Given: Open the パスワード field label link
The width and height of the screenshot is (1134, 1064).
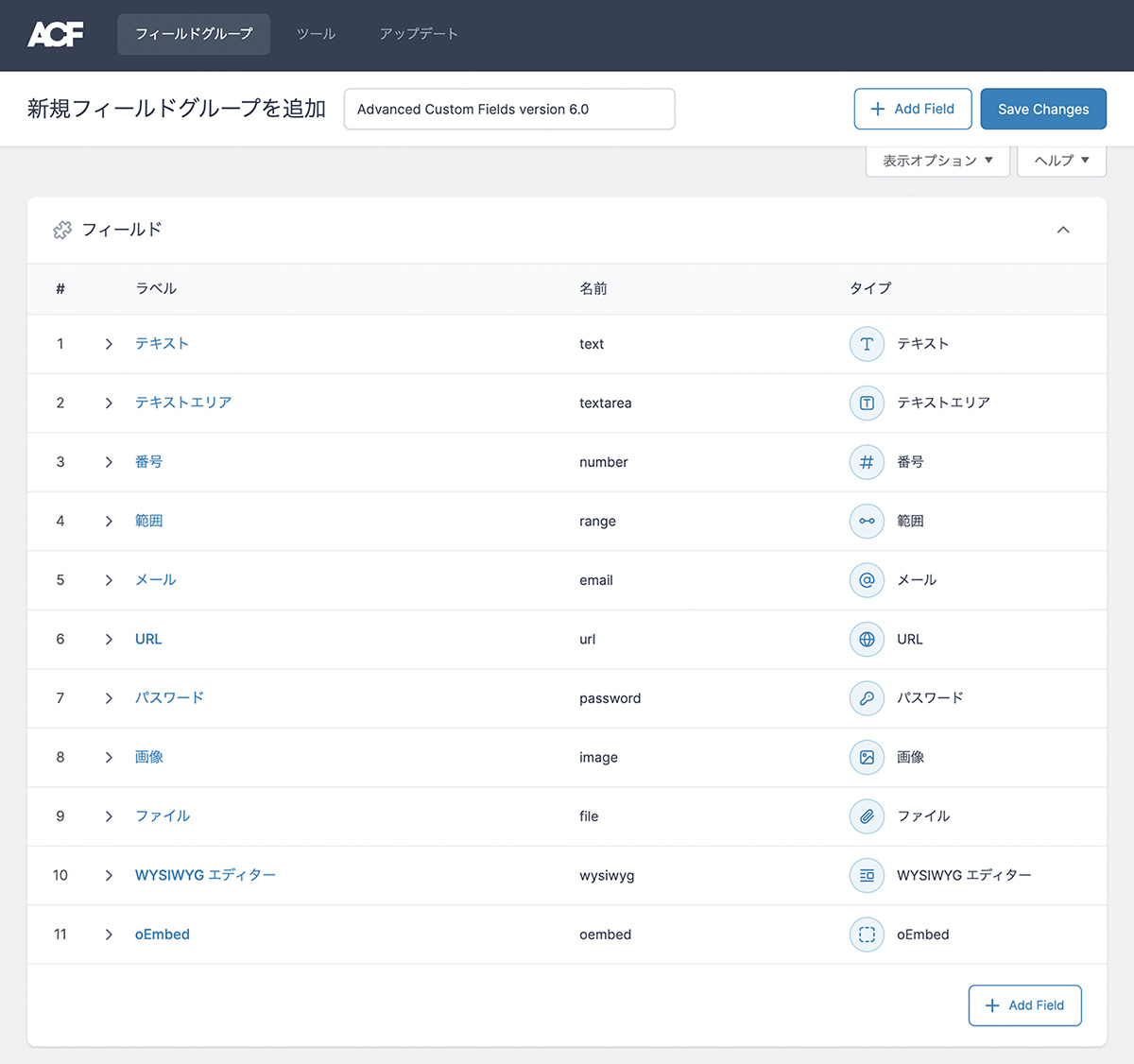Looking at the screenshot, I should 169,698.
